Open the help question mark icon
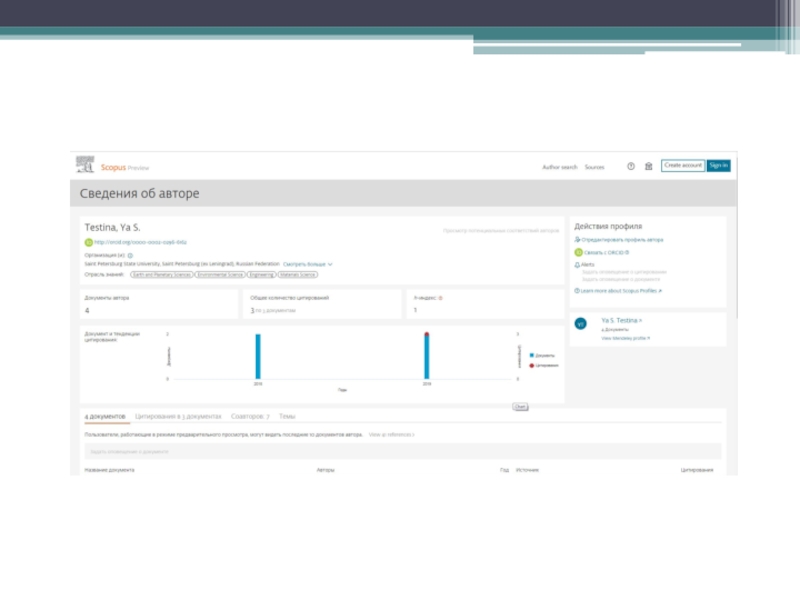Image resolution: width=800 pixels, height=600 pixels. (631, 166)
